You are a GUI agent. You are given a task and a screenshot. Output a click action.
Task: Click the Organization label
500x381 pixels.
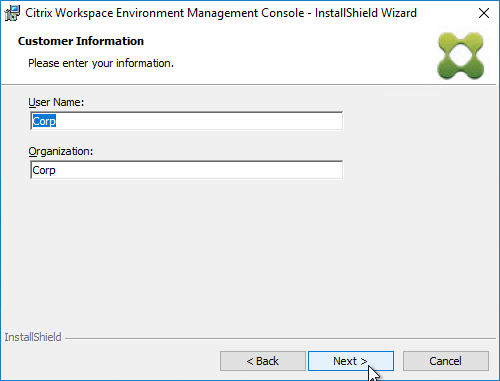pos(61,151)
